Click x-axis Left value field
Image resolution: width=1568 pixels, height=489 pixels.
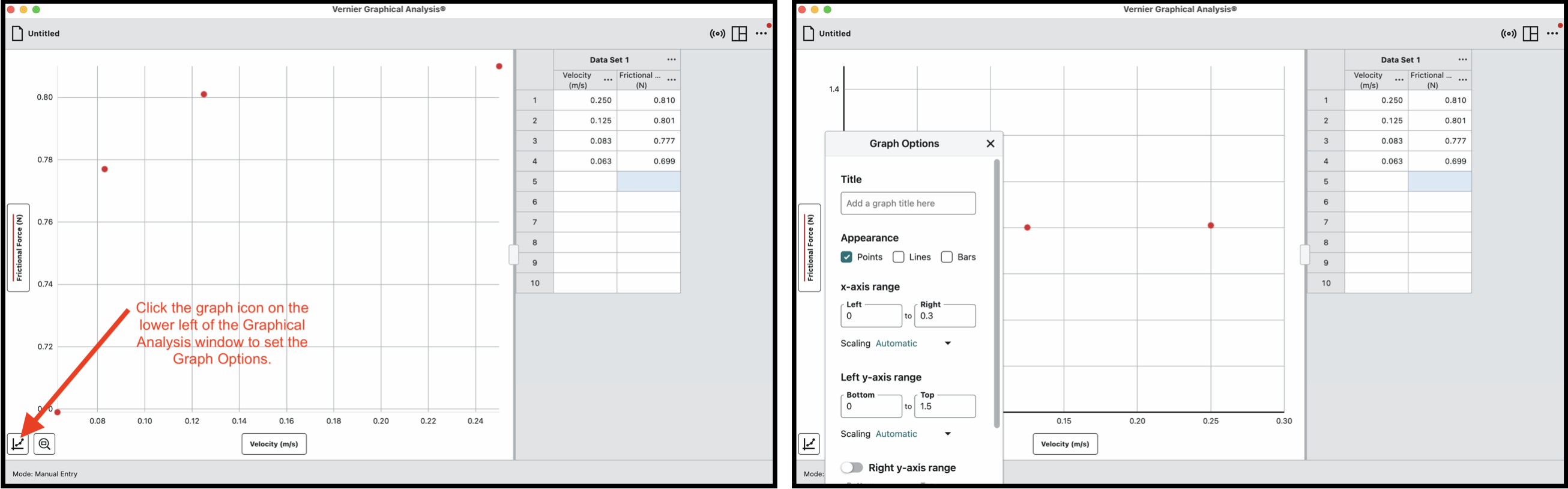tap(871, 316)
